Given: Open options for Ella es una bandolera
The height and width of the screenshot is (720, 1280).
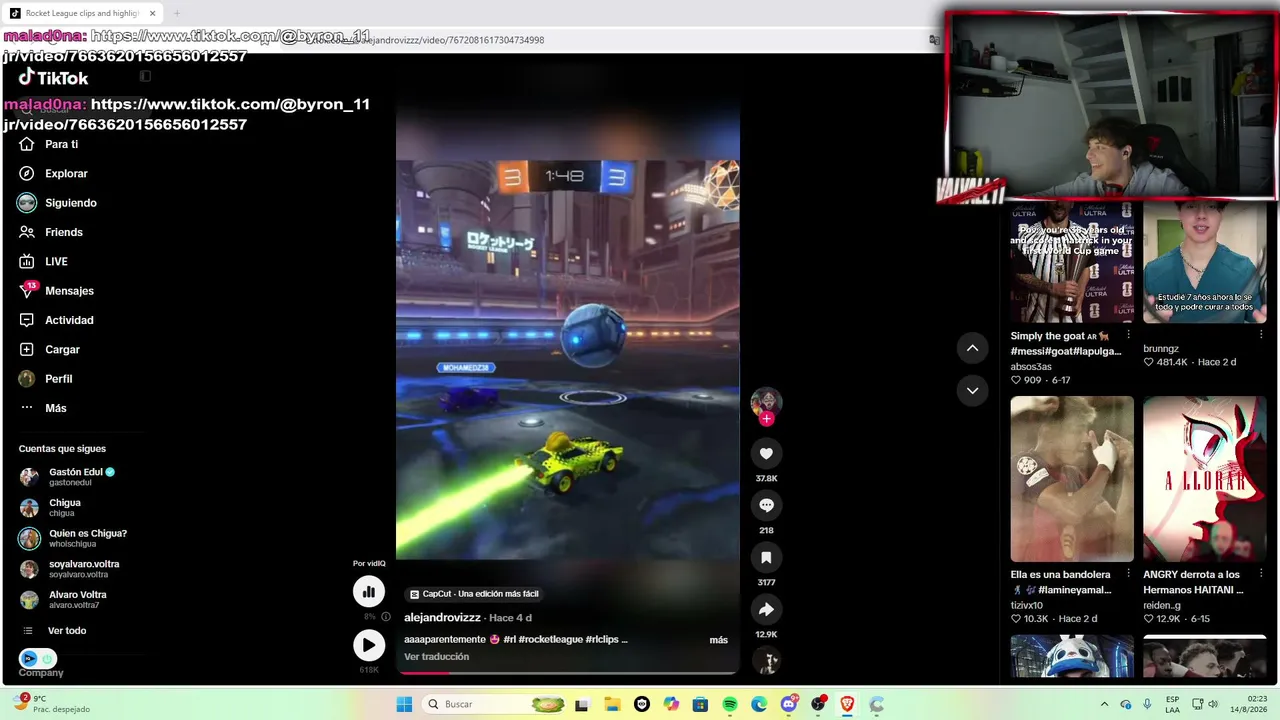Looking at the screenshot, I should click(x=1129, y=574).
